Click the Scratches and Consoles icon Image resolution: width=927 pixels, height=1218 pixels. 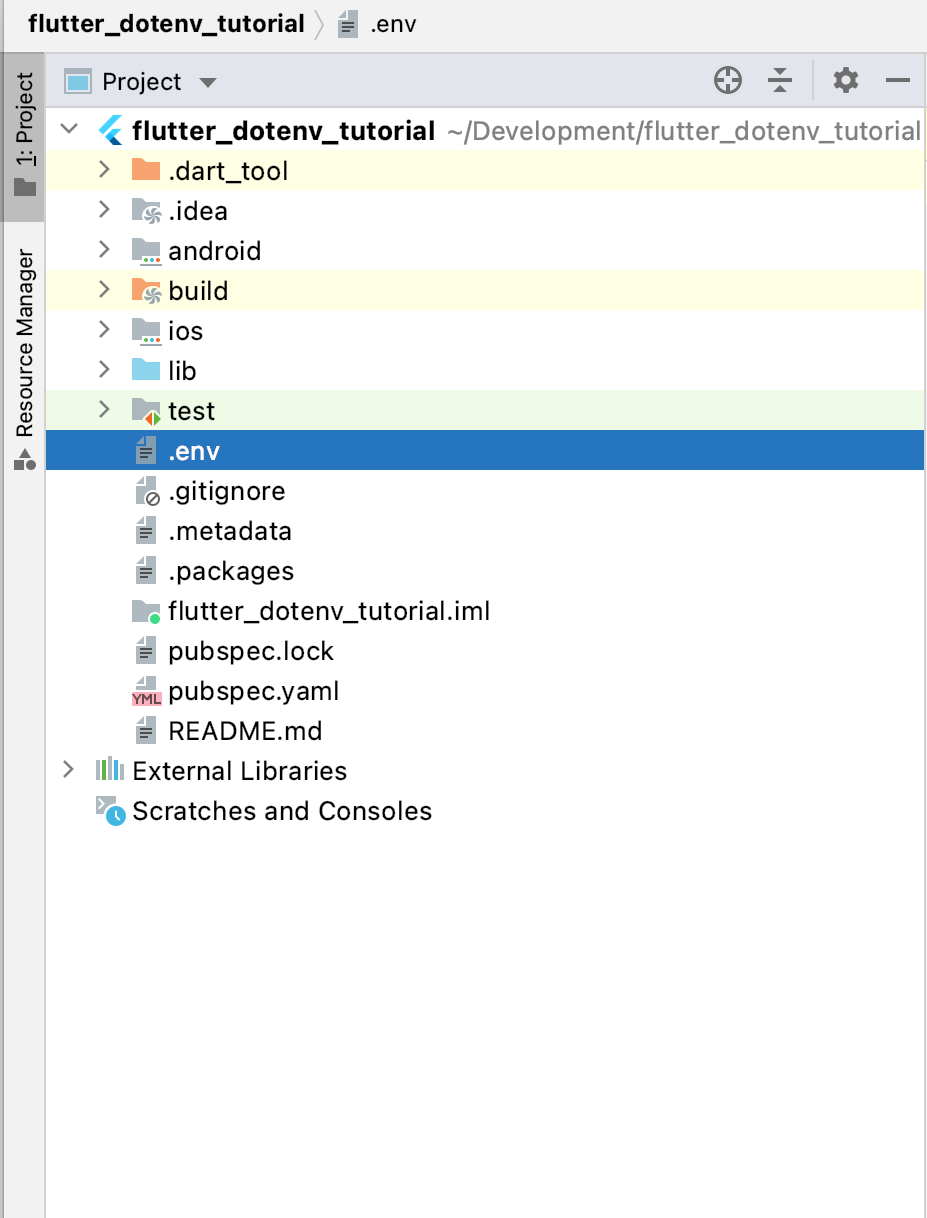point(110,811)
